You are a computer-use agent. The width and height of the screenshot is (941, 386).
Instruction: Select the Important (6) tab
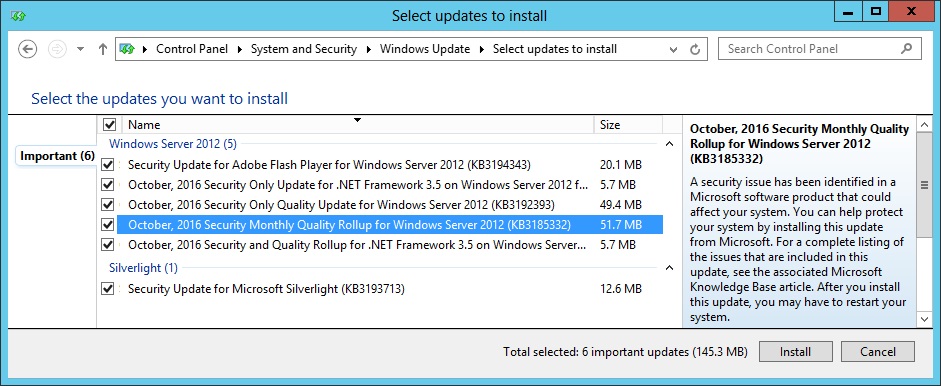58,156
